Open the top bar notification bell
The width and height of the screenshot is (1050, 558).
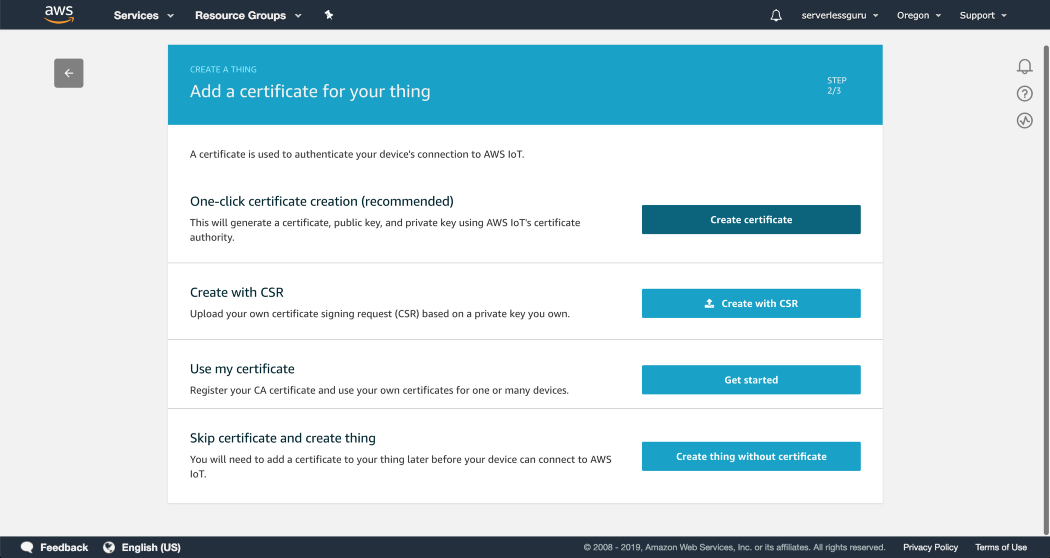775,15
